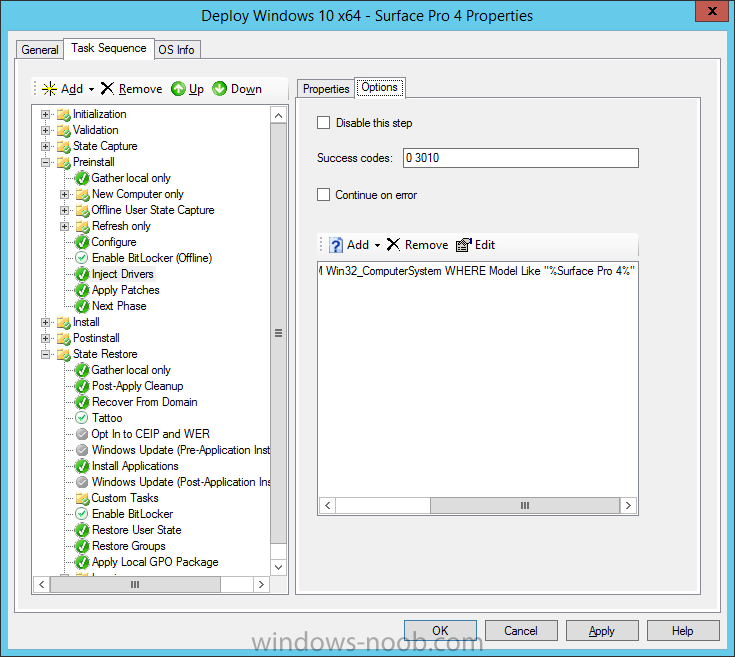Expand Offline User State Capture group
Screen dimensions: 735x657
65,210
